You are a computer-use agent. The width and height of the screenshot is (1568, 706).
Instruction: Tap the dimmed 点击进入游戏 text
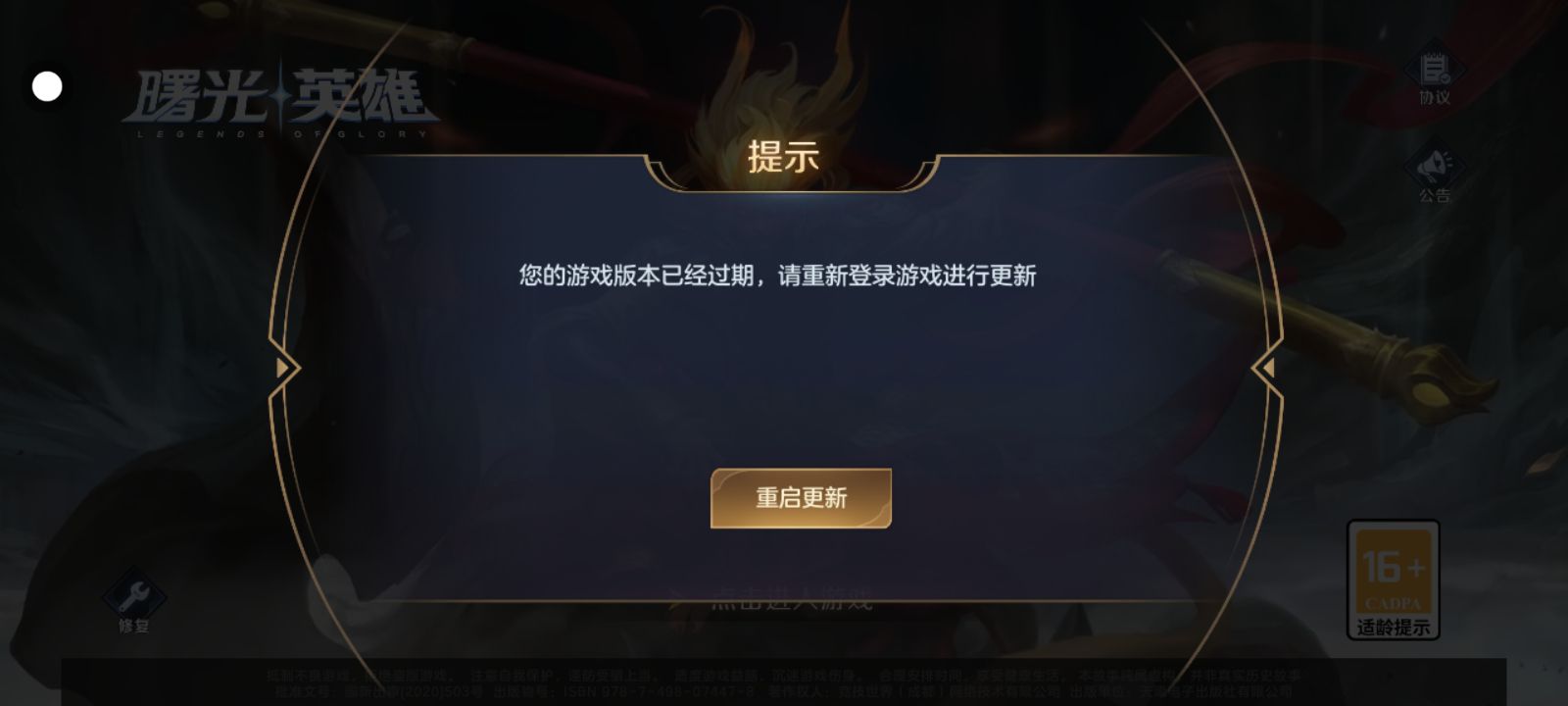click(792, 598)
